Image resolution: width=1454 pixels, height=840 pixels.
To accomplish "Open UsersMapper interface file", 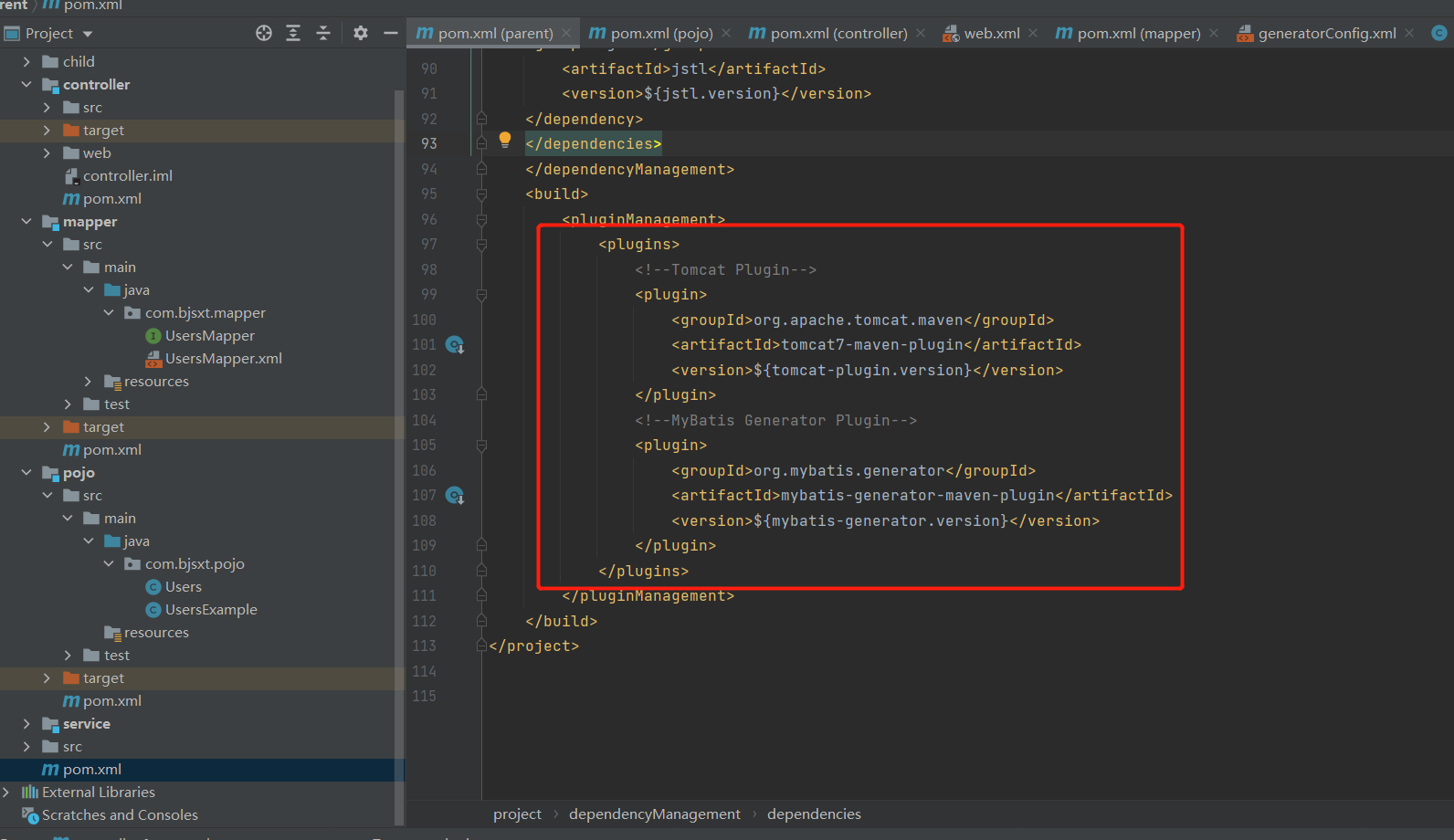I will click(x=209, y=336).
